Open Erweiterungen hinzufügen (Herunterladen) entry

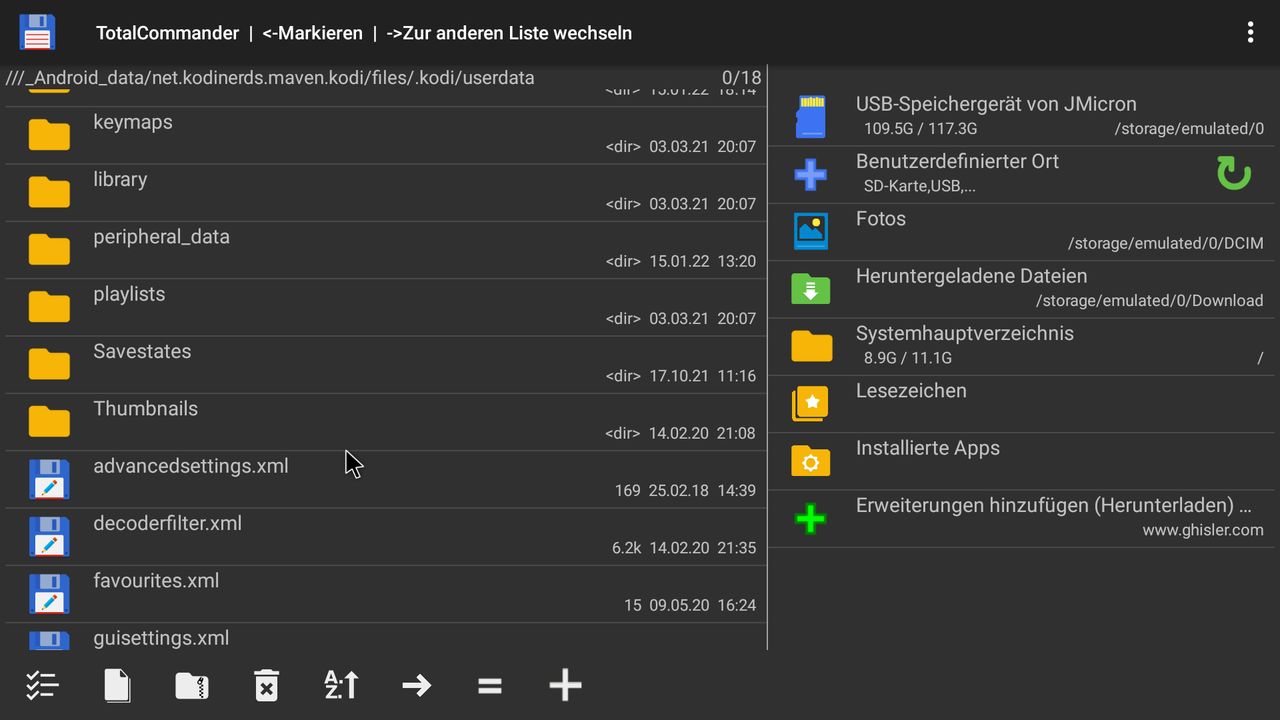point(1021,518)
